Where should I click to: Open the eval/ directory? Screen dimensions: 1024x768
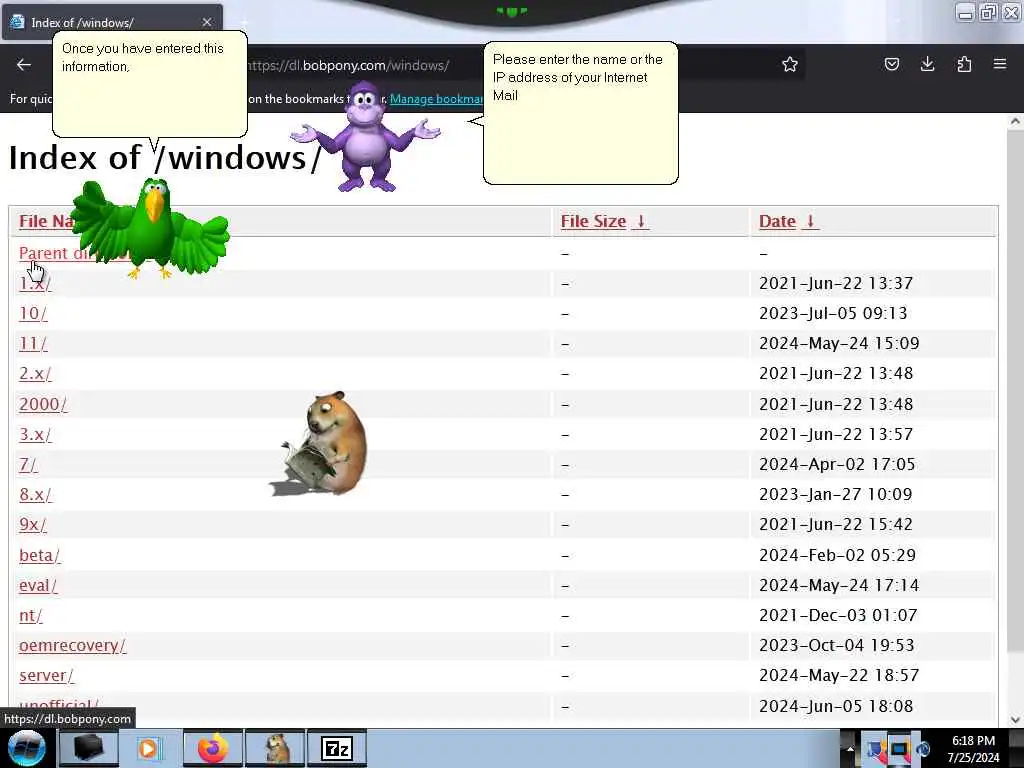point(38,585)
